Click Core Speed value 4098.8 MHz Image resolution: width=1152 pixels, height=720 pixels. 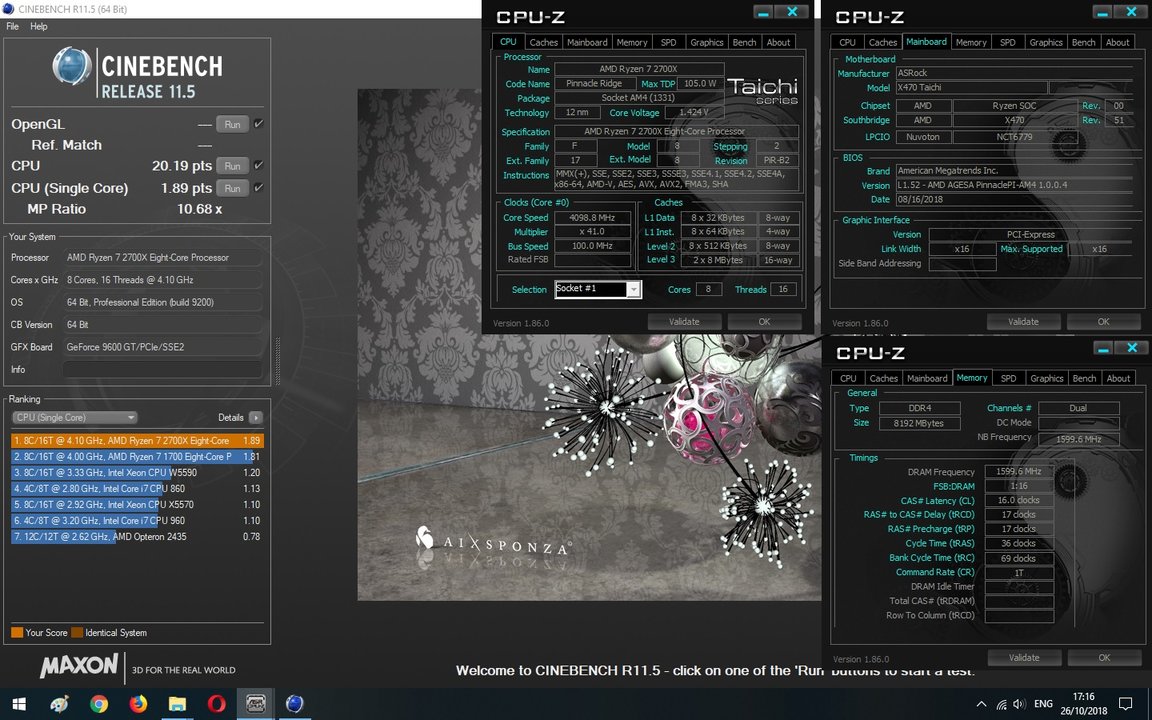pos(592,217)
